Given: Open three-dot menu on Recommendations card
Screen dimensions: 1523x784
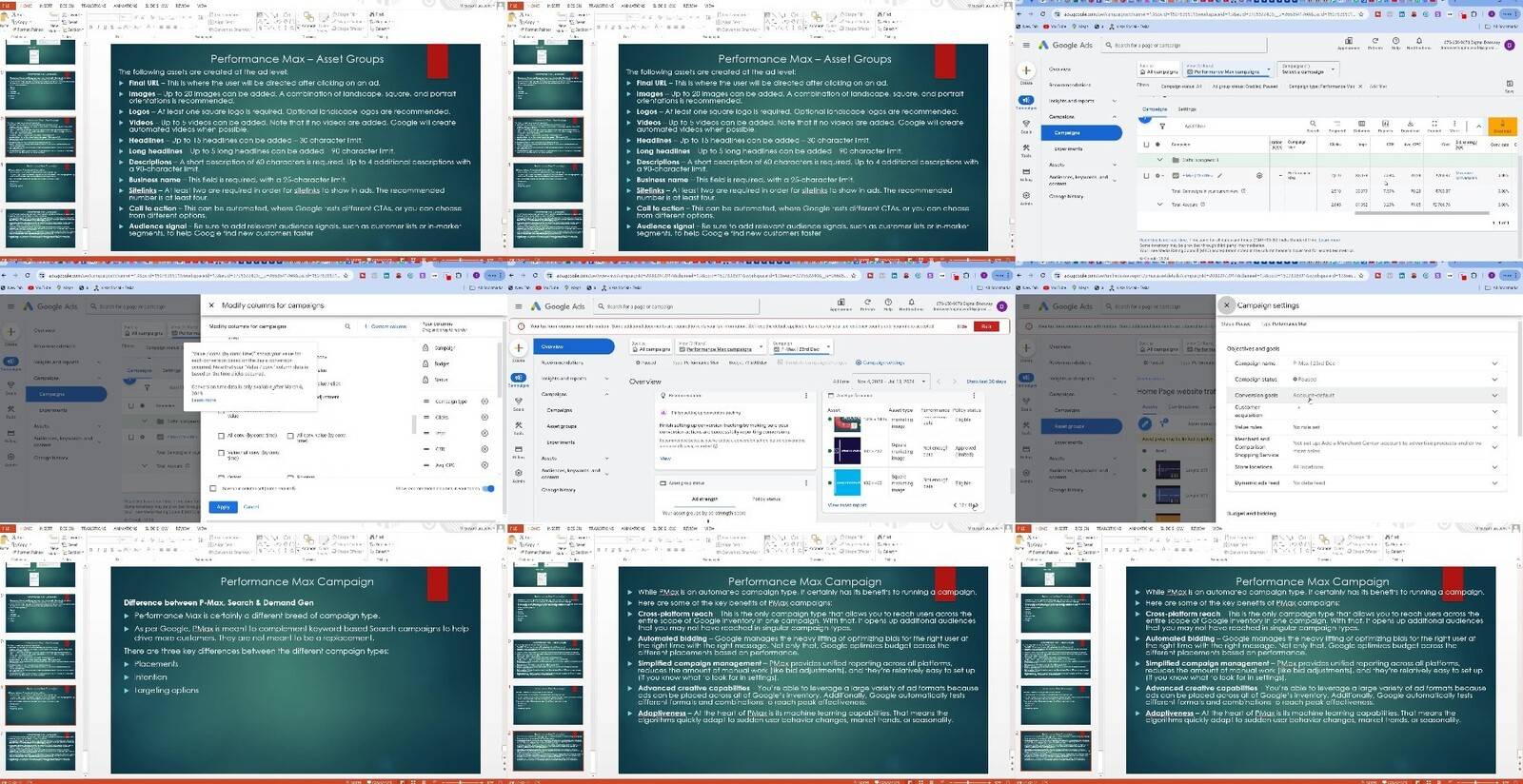Looking at the screenshot, I should [x=806, y=395].
